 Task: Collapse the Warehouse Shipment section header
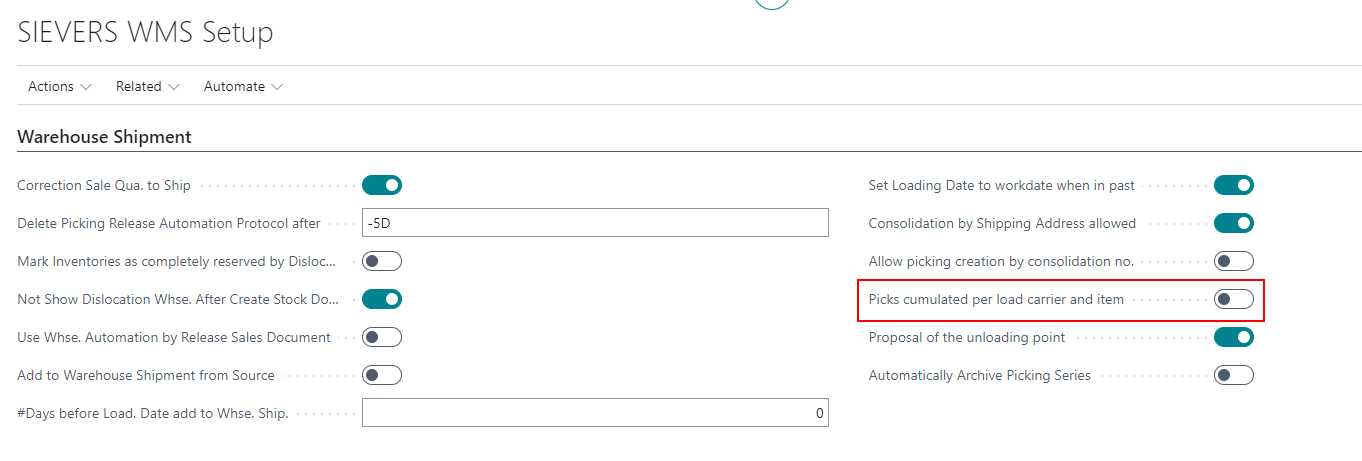[x=104, y=137]
